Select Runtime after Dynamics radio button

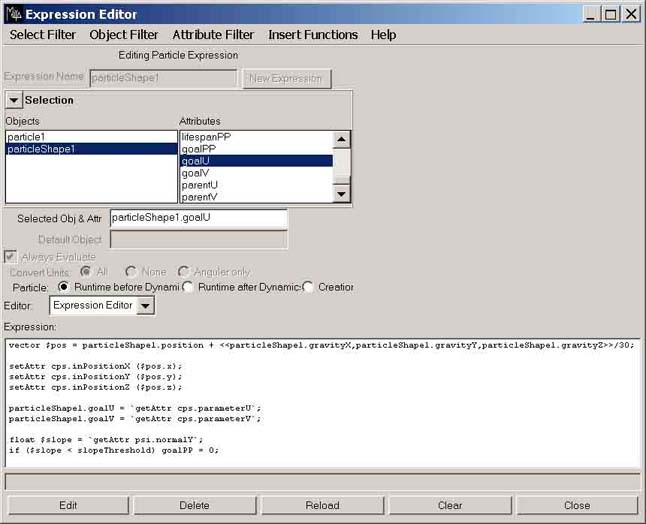tap(188, 288)
